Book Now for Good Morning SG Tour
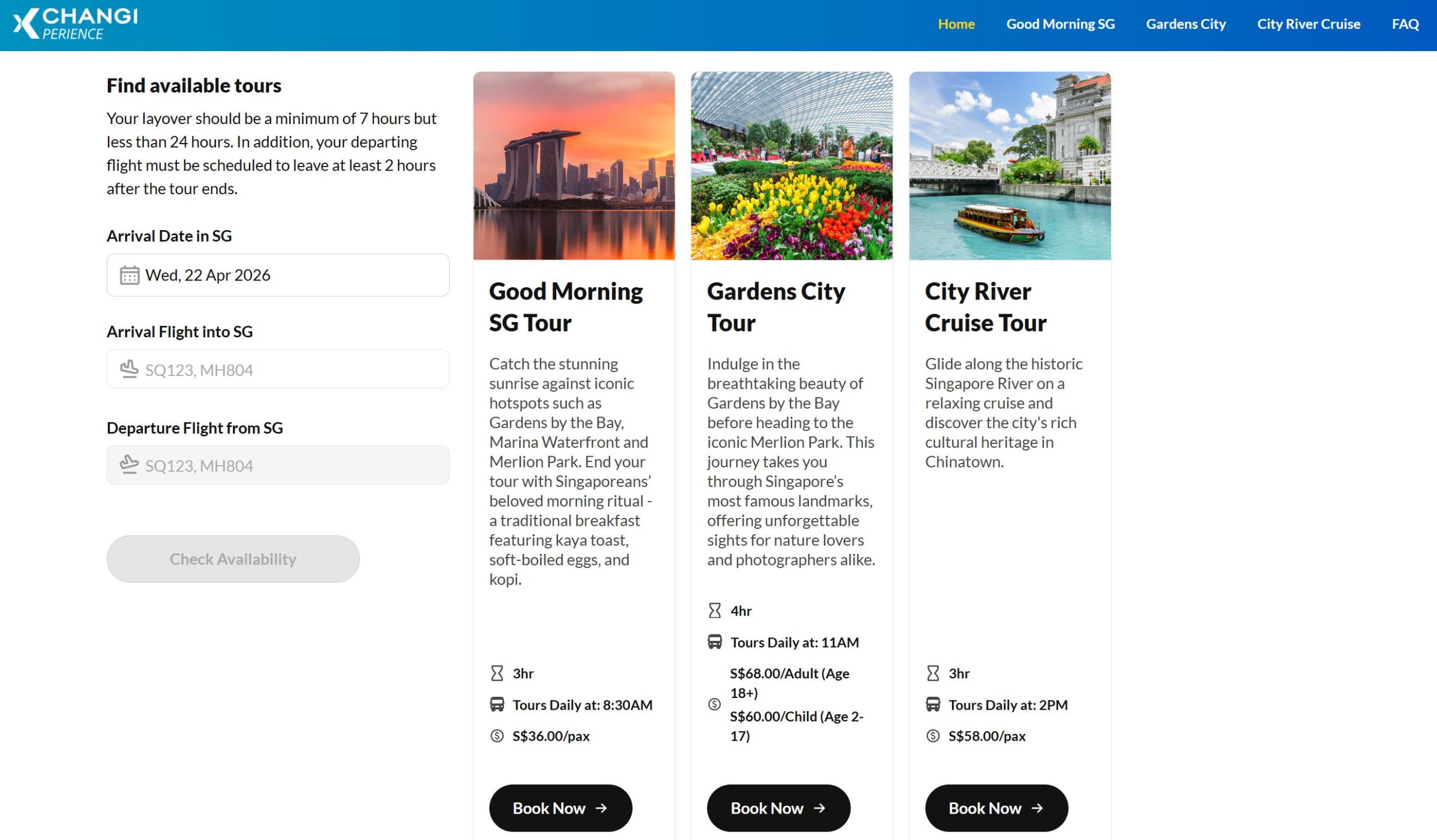 coord(560,808)
